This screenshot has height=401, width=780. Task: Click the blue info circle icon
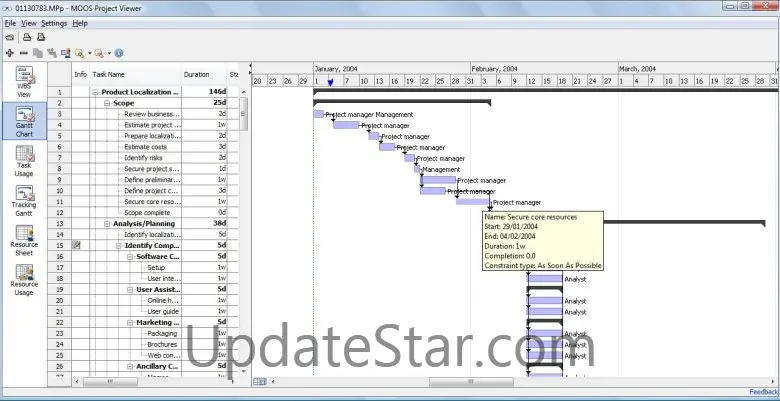118,53
